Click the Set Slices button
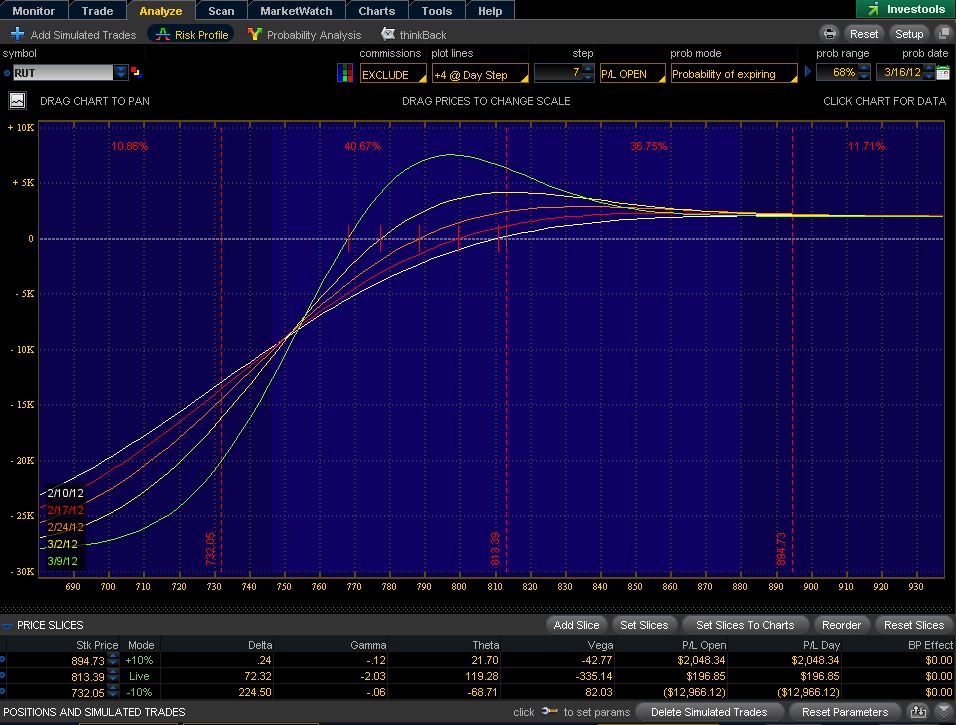The width and height of the screenshot is (956, 725). (x=644, y=625)
